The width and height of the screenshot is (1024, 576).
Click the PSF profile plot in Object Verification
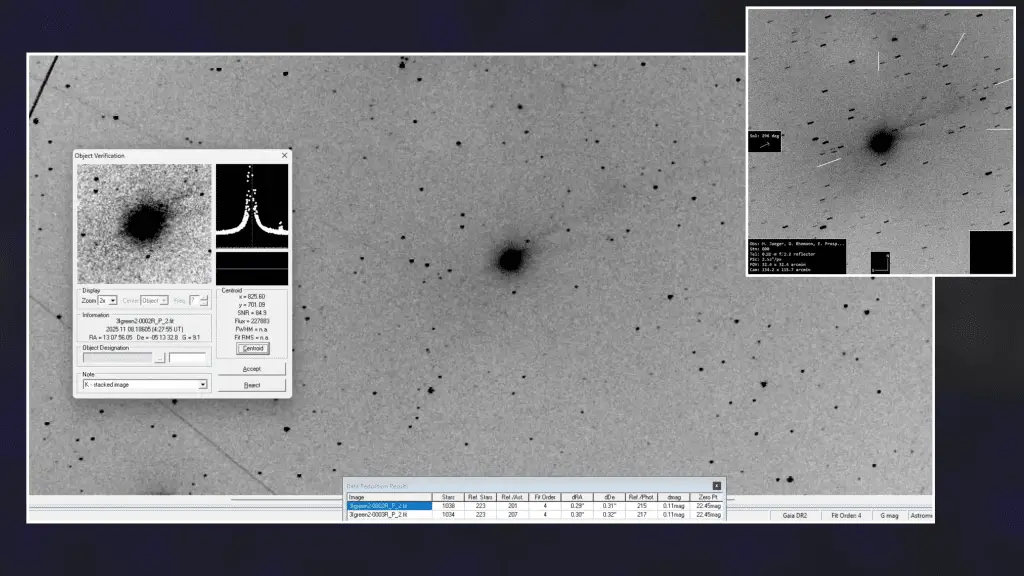point(253,202)
